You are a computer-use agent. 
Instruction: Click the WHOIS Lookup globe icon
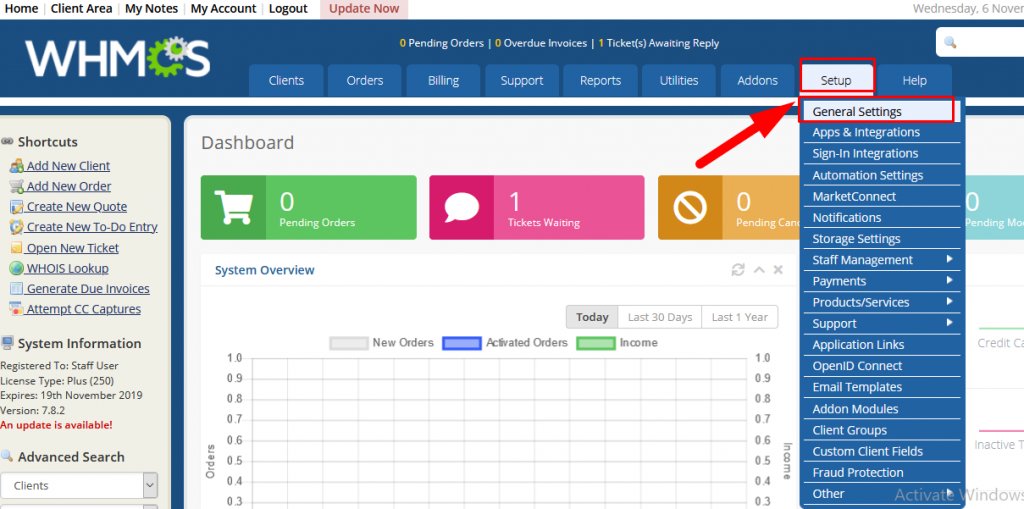[16, 269]
